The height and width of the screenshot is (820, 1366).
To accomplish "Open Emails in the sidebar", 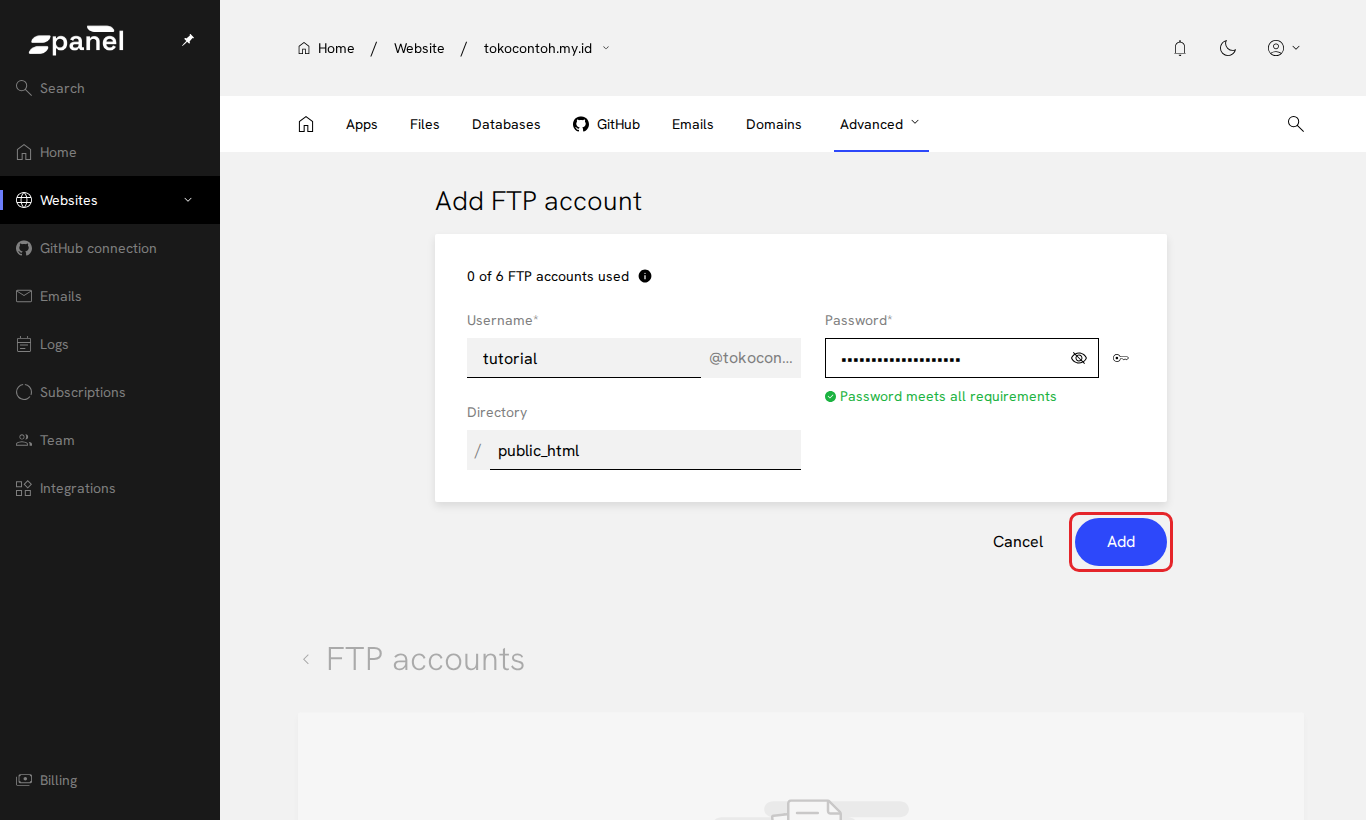I will point(110,296).
